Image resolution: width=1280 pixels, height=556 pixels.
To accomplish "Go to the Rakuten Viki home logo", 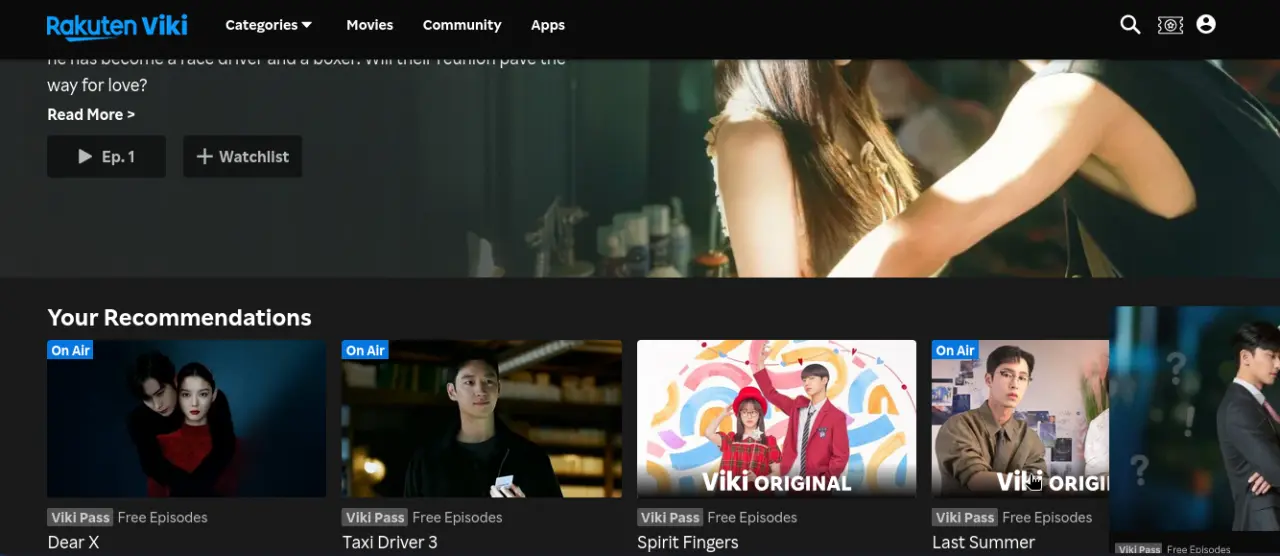I will [x=117, y=25].
